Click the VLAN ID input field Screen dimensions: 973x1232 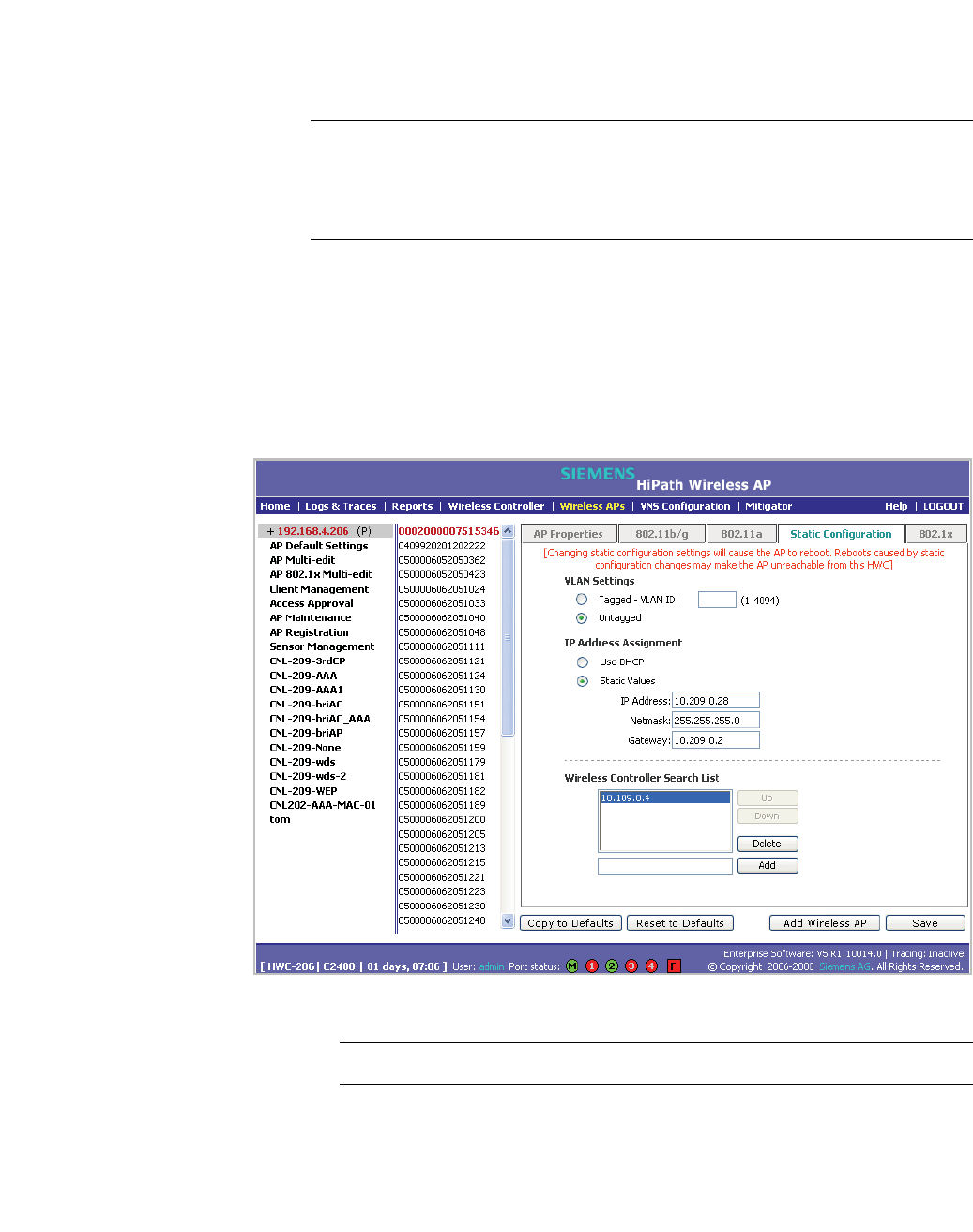coord(717,600)
